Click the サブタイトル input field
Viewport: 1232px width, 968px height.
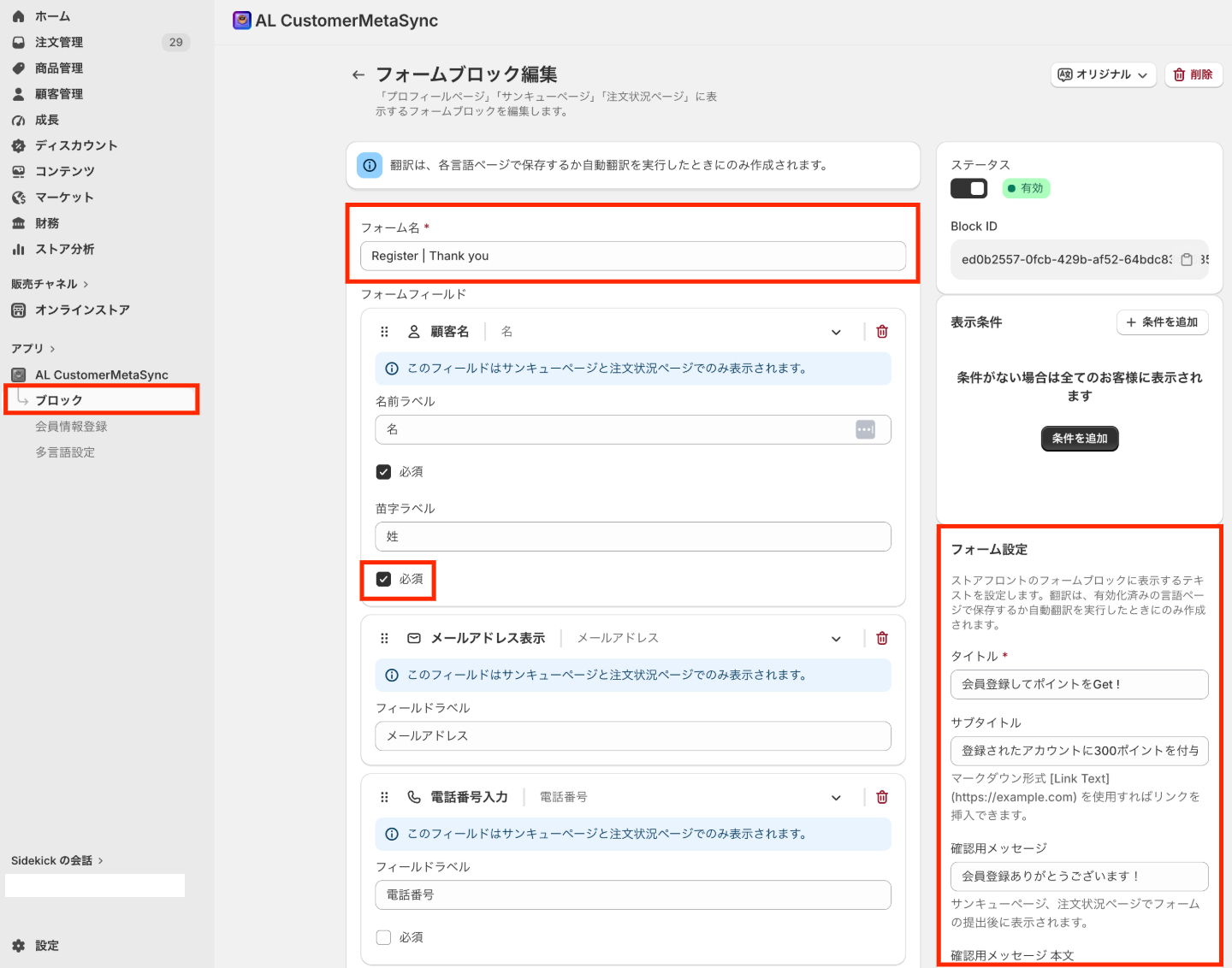pos(1080,751)
